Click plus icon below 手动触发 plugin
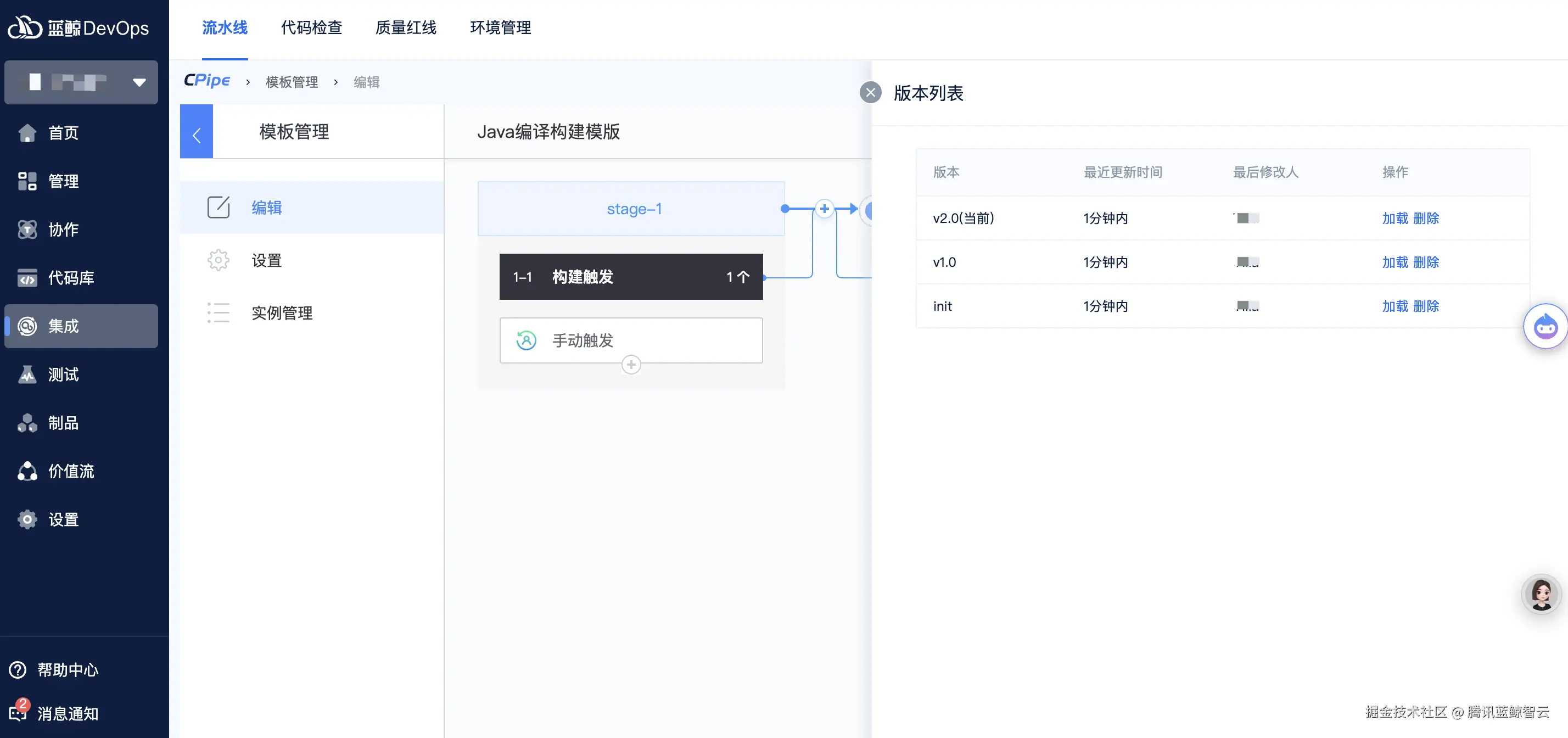Viewport: 1568px width, 738px height. point(631,365)
